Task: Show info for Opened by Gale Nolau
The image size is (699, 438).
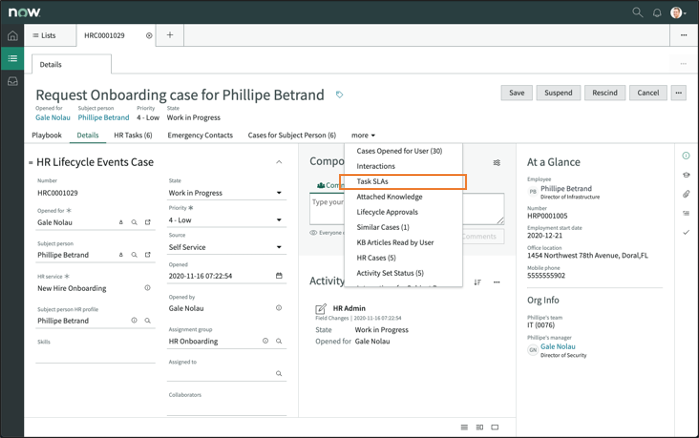Action: coord(279,308)
